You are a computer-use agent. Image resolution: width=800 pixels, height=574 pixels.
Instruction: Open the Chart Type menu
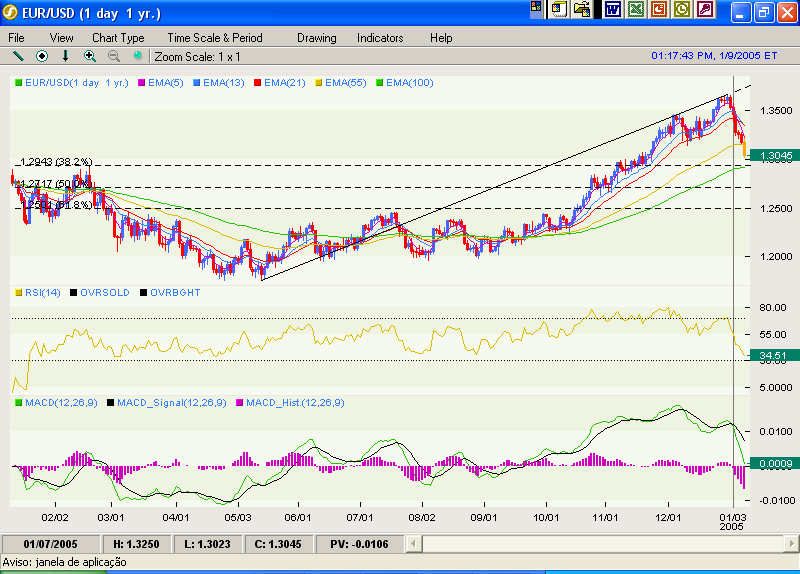click(118, 37)
